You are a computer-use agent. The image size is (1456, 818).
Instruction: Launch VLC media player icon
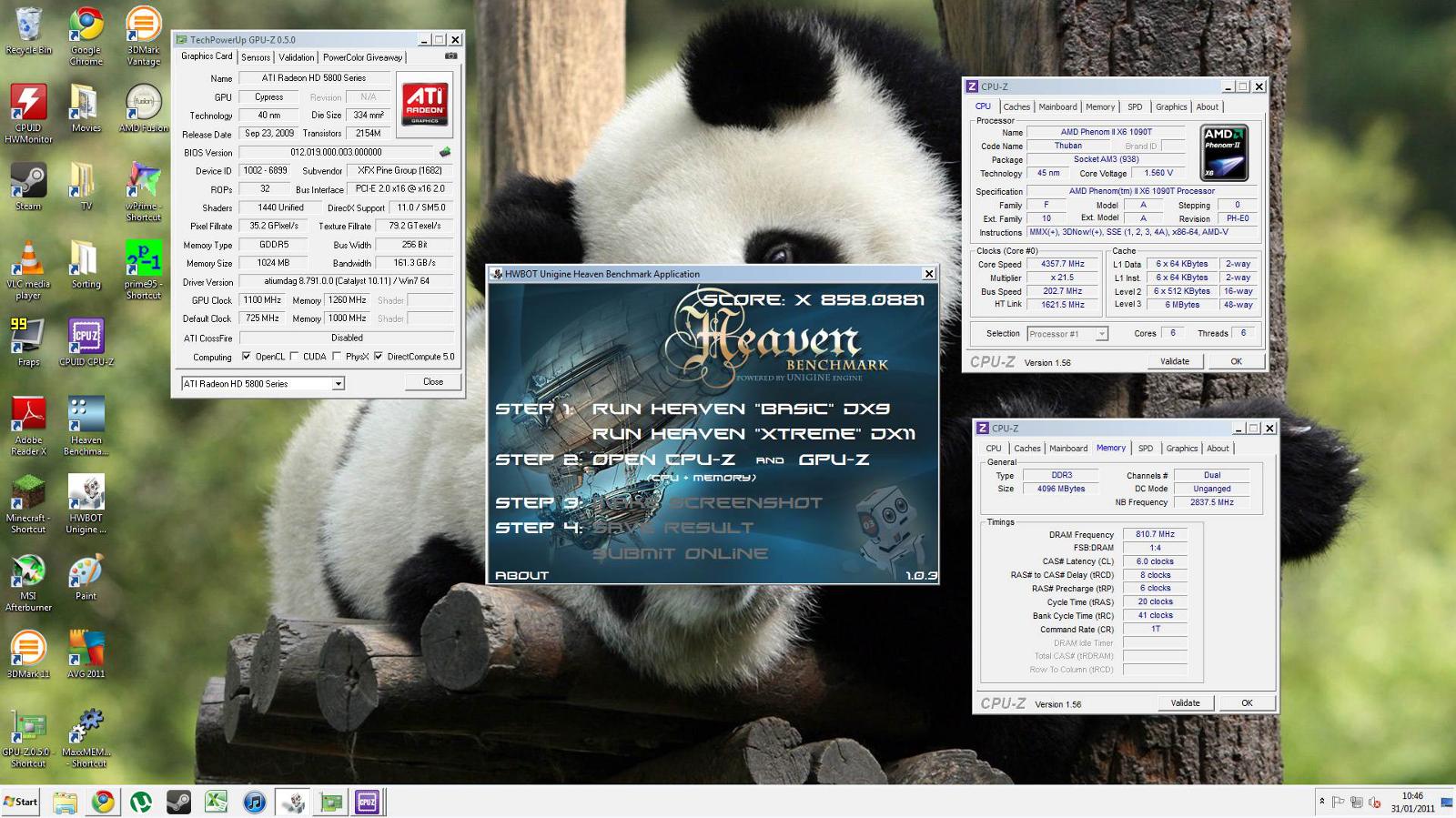tap(28, 270)
